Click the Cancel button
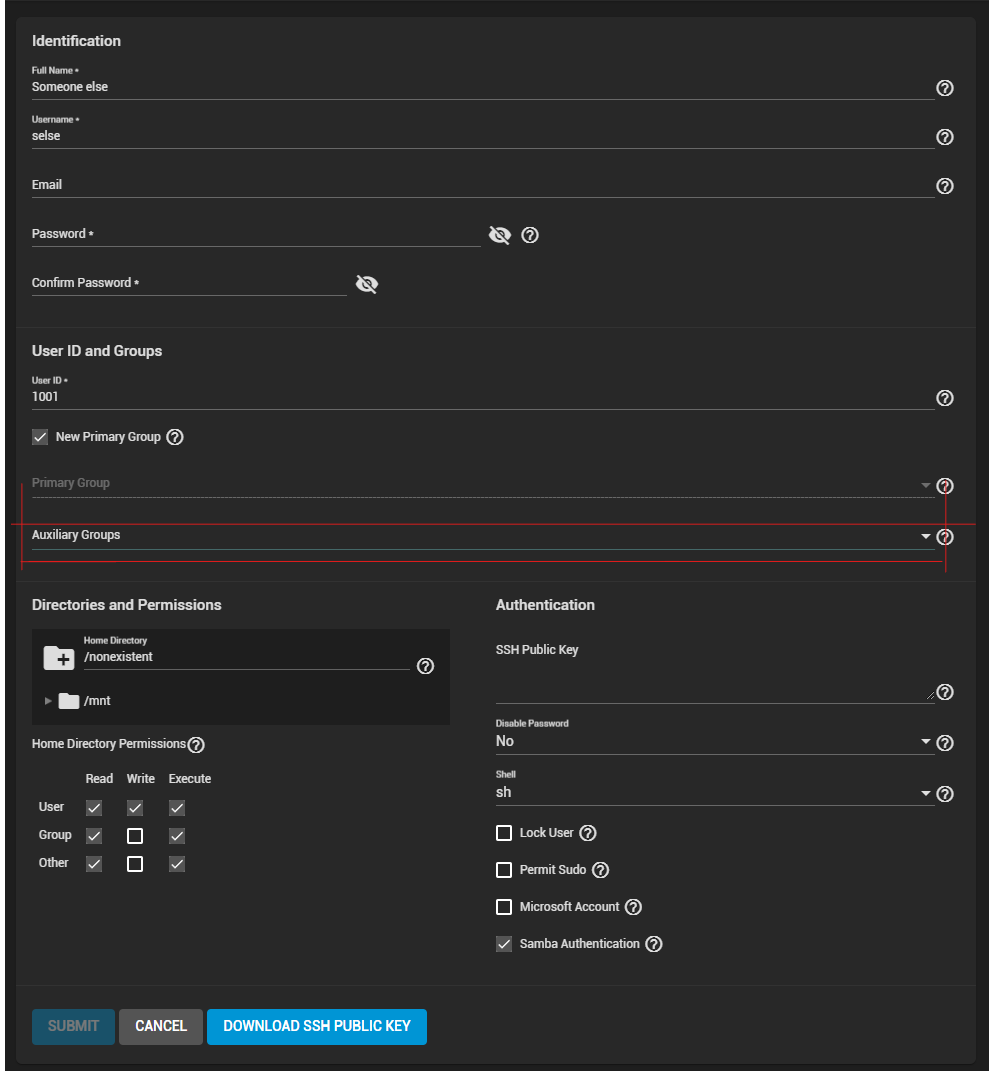This screenshot has height=1071, width=989. (161, 1027)
